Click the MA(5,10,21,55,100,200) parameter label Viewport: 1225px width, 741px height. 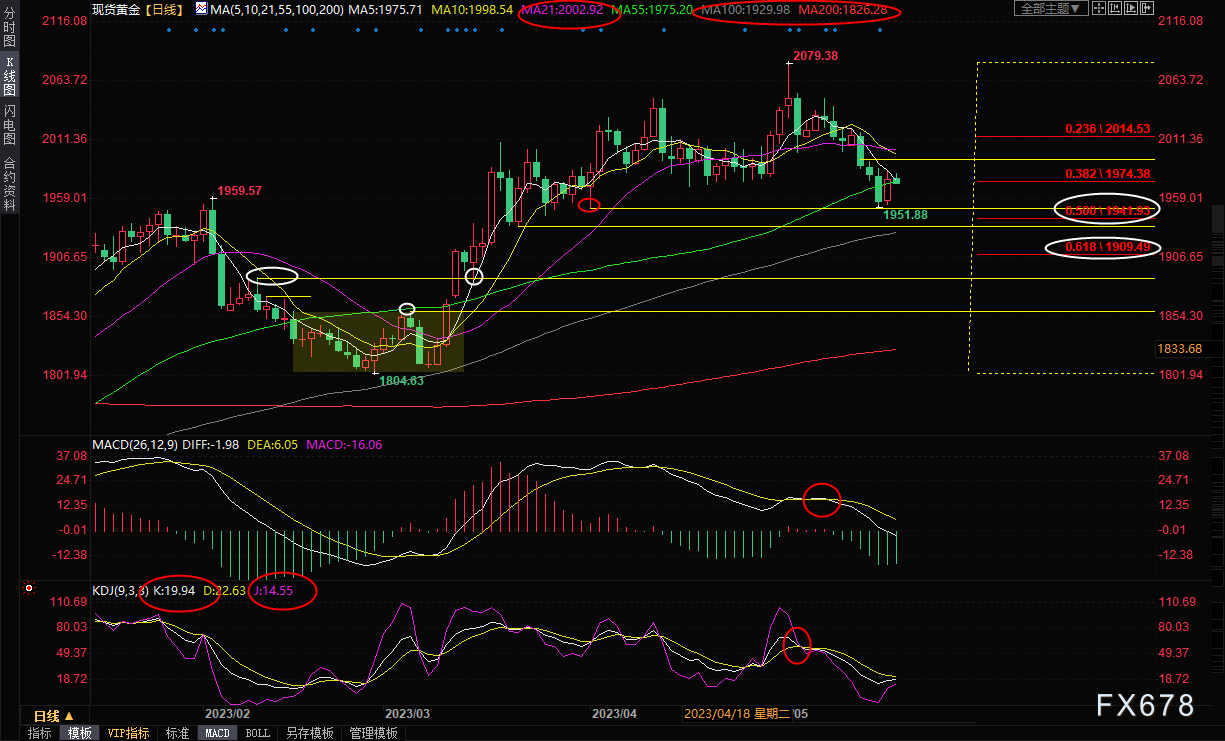point(276,9)
